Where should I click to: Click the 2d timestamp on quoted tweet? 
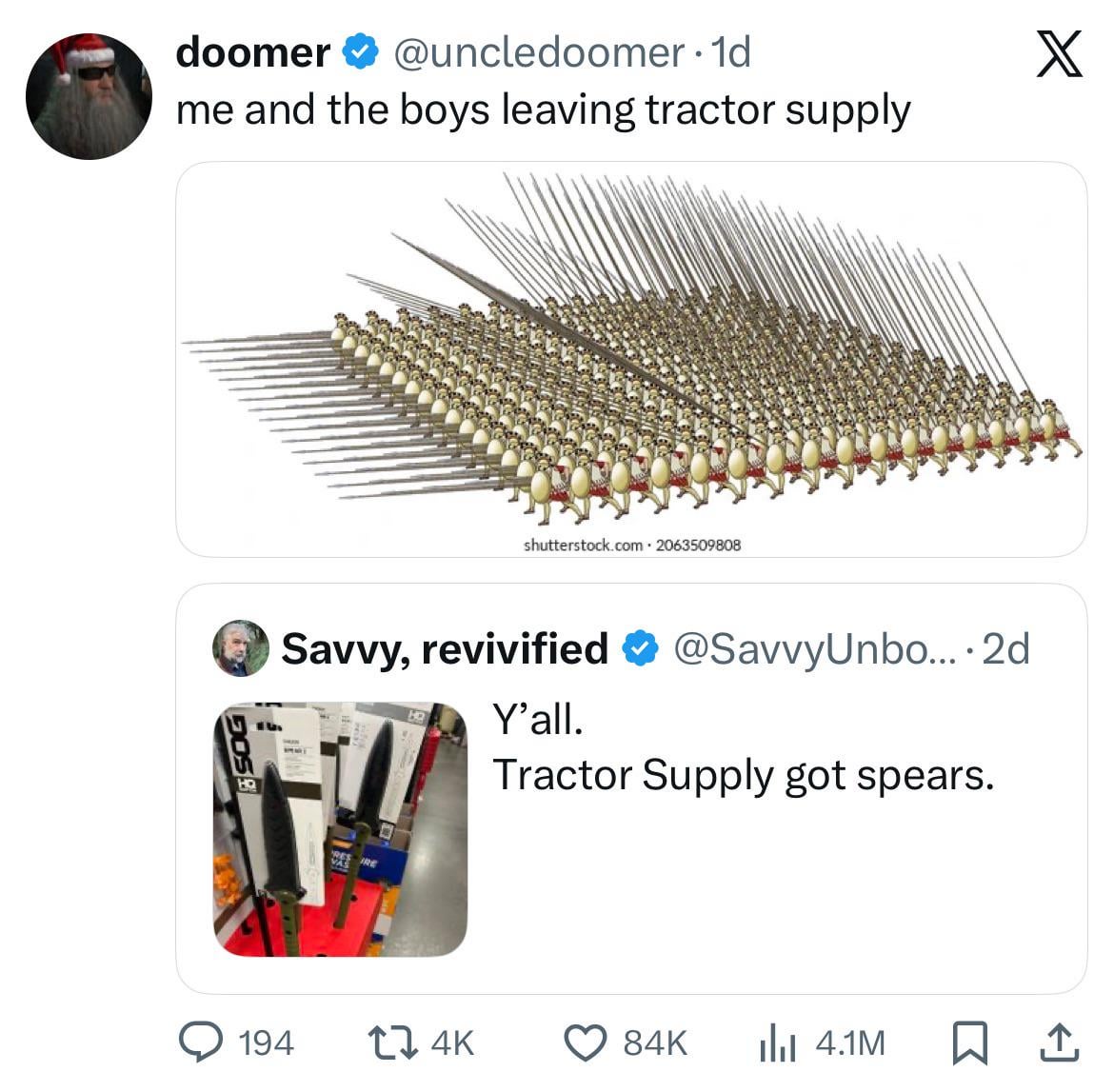[x=1005, y=648]
